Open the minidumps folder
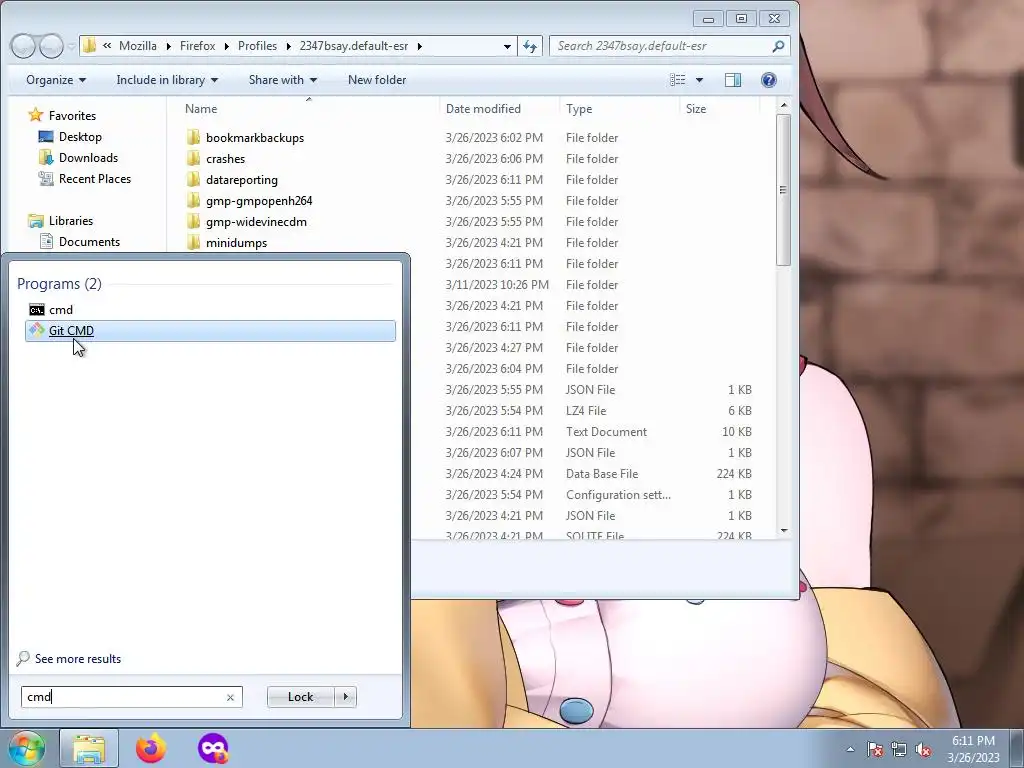 click(x=236, y=242)
